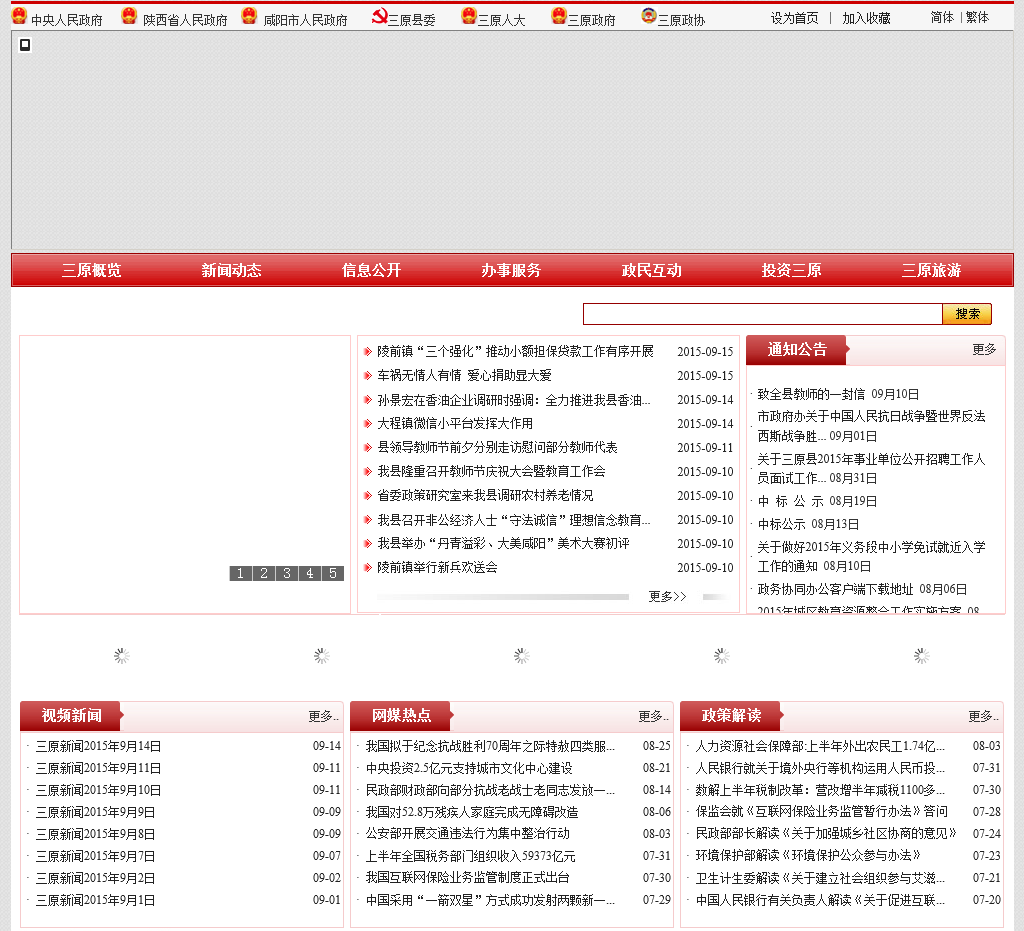The height and width of the screenshot is (931, 1024).
Task: Open 更多 in 网媒热点 panel
Action: coord(653,716)
